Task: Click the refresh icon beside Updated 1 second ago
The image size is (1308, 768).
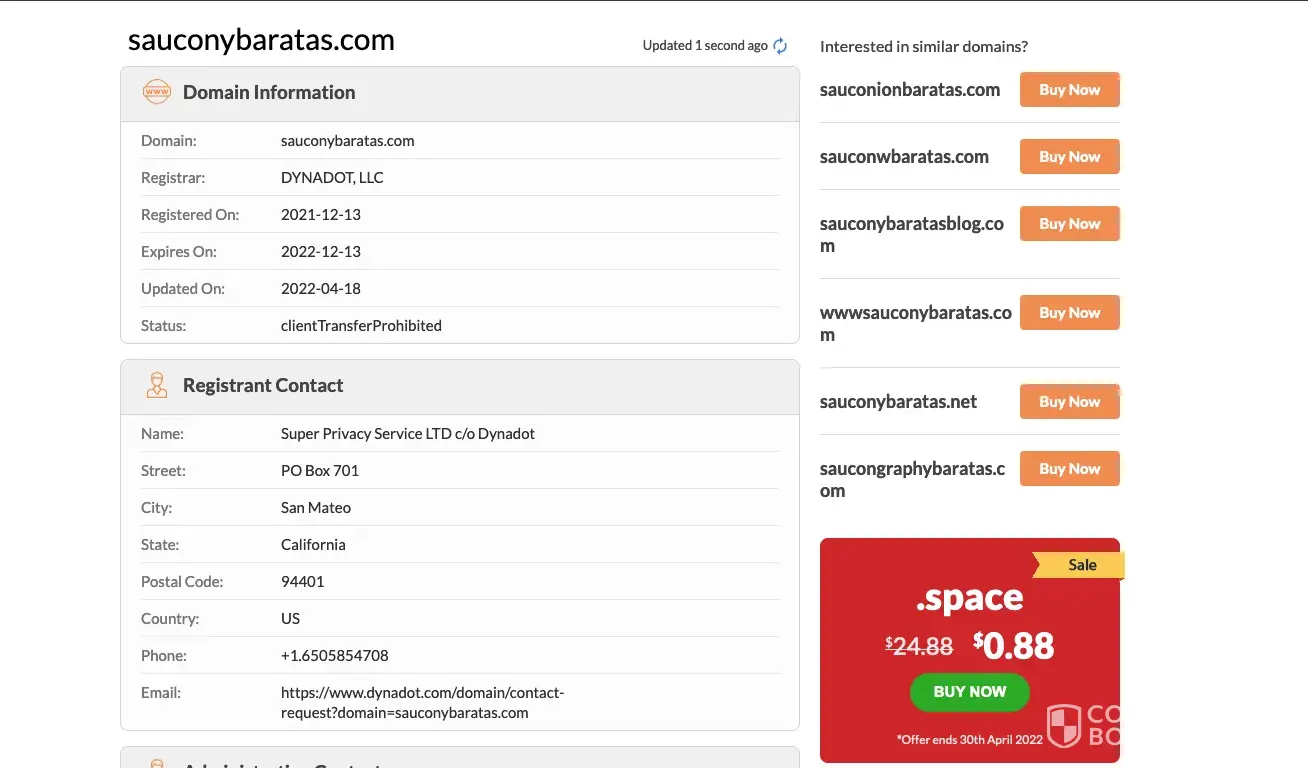Action: 780,45
